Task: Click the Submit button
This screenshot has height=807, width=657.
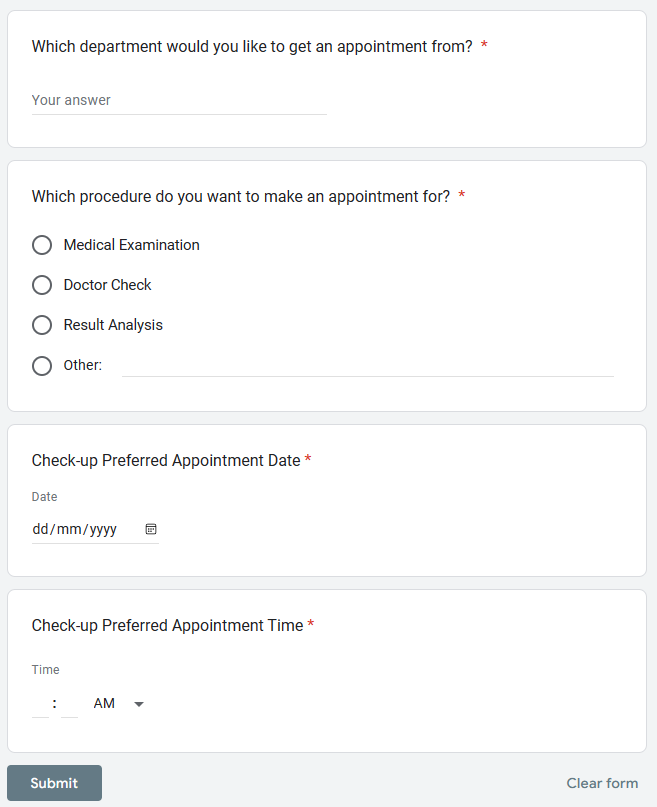Action: [54, 783]
